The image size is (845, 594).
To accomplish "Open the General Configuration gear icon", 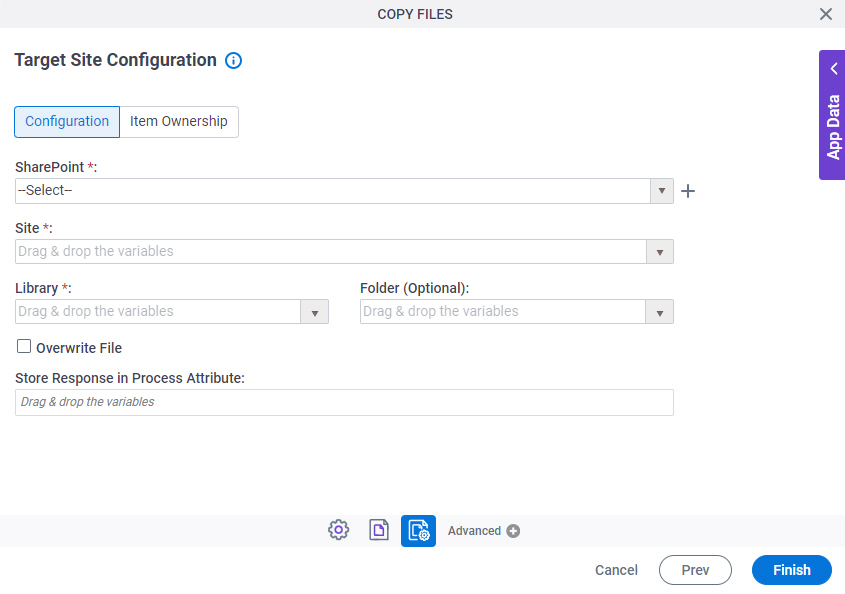I will 338,530.
